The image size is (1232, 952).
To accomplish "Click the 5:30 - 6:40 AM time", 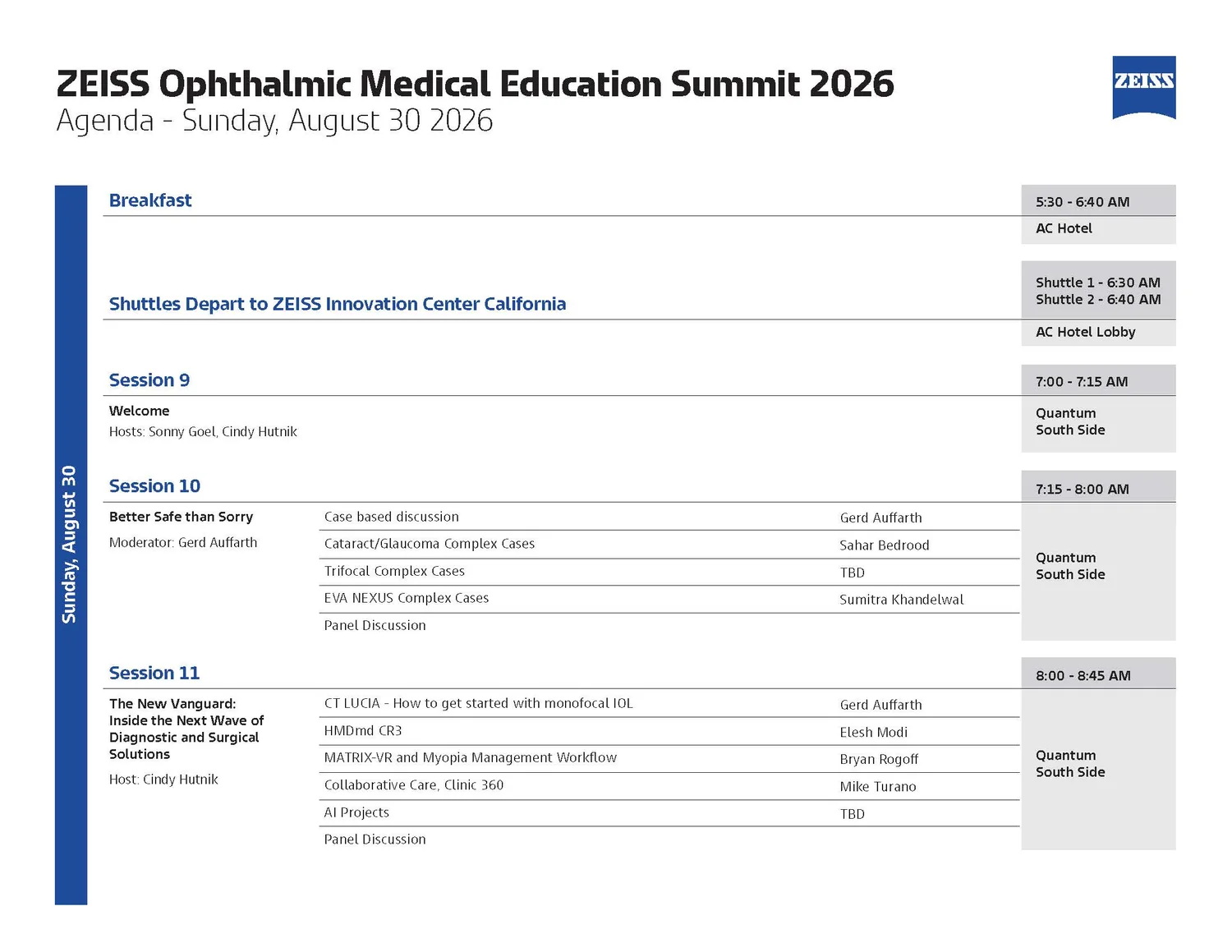I will (1083, 202).
